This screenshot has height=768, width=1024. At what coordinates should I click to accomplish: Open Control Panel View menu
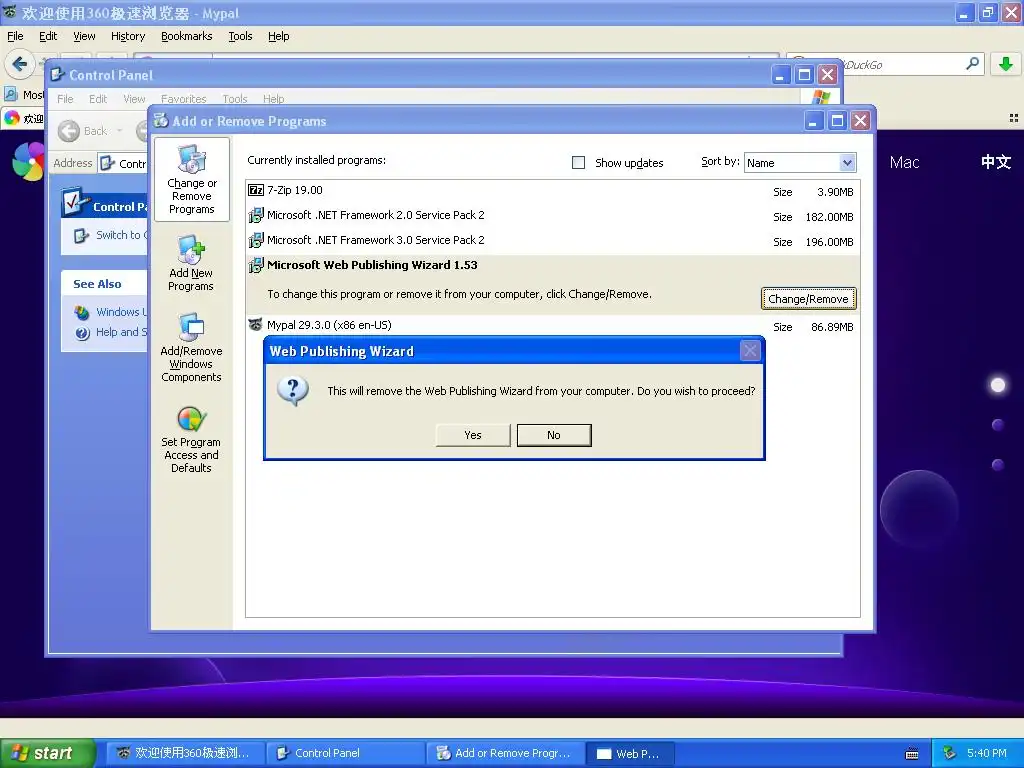click(134, 99)
